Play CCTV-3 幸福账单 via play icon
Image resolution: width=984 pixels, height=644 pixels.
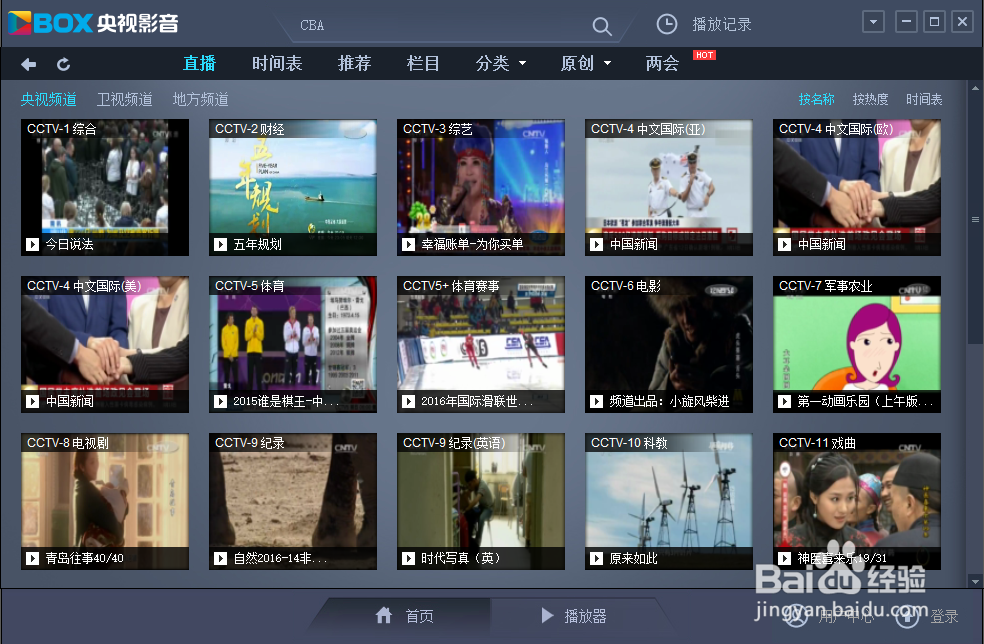coord(409,244)
